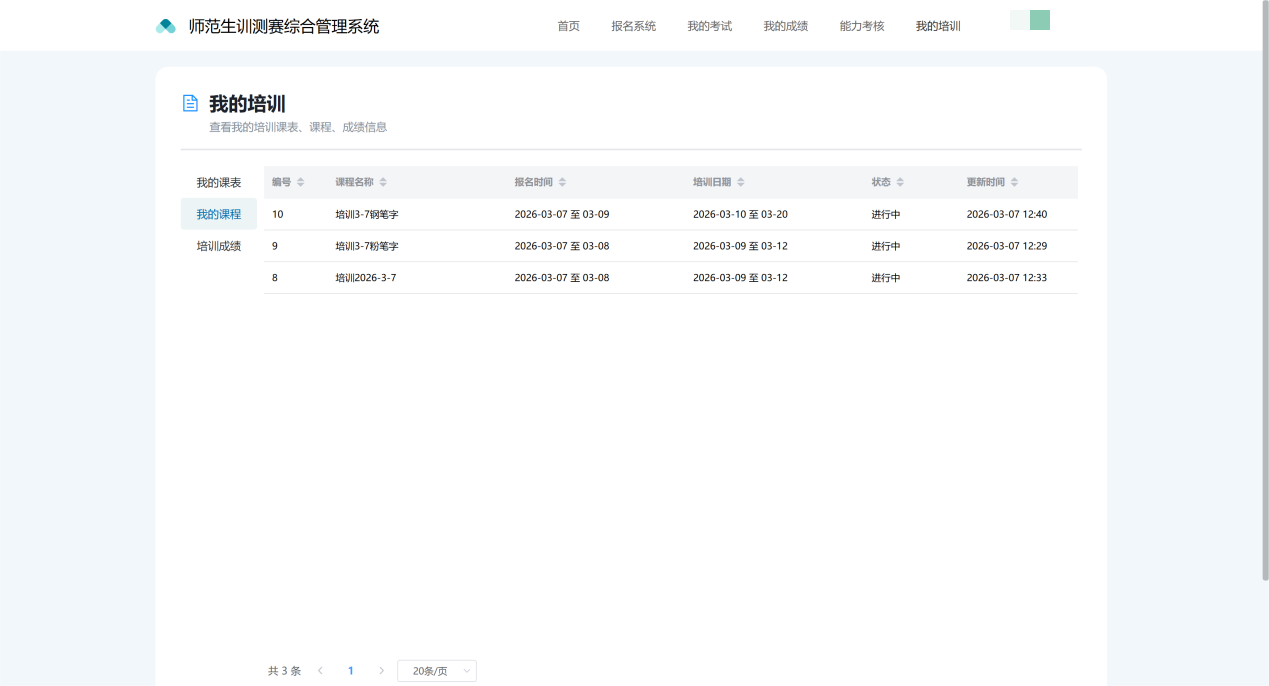The image size is (1269, 686).
Task: Click subtitle 查看我的培训课表、课程、成绩信息
Action: click(298, 127)
